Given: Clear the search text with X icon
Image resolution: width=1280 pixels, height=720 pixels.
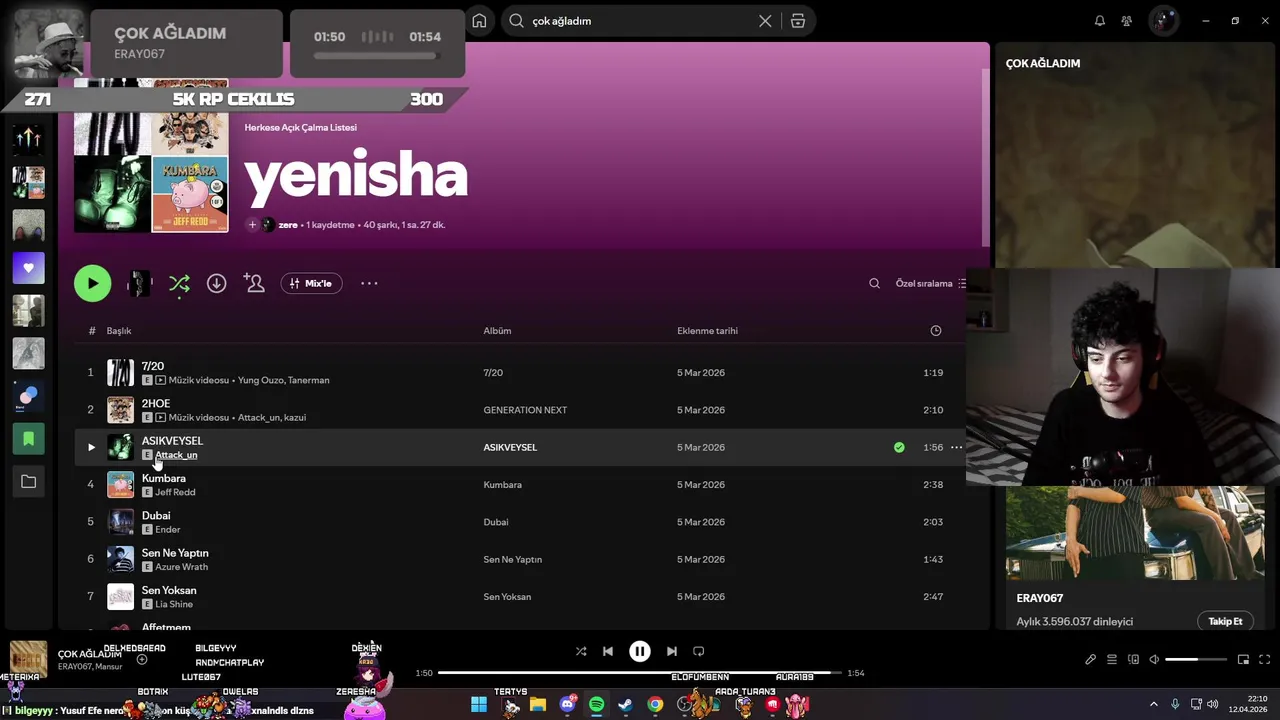Looking at the screenshot, I should pos(765,21).
